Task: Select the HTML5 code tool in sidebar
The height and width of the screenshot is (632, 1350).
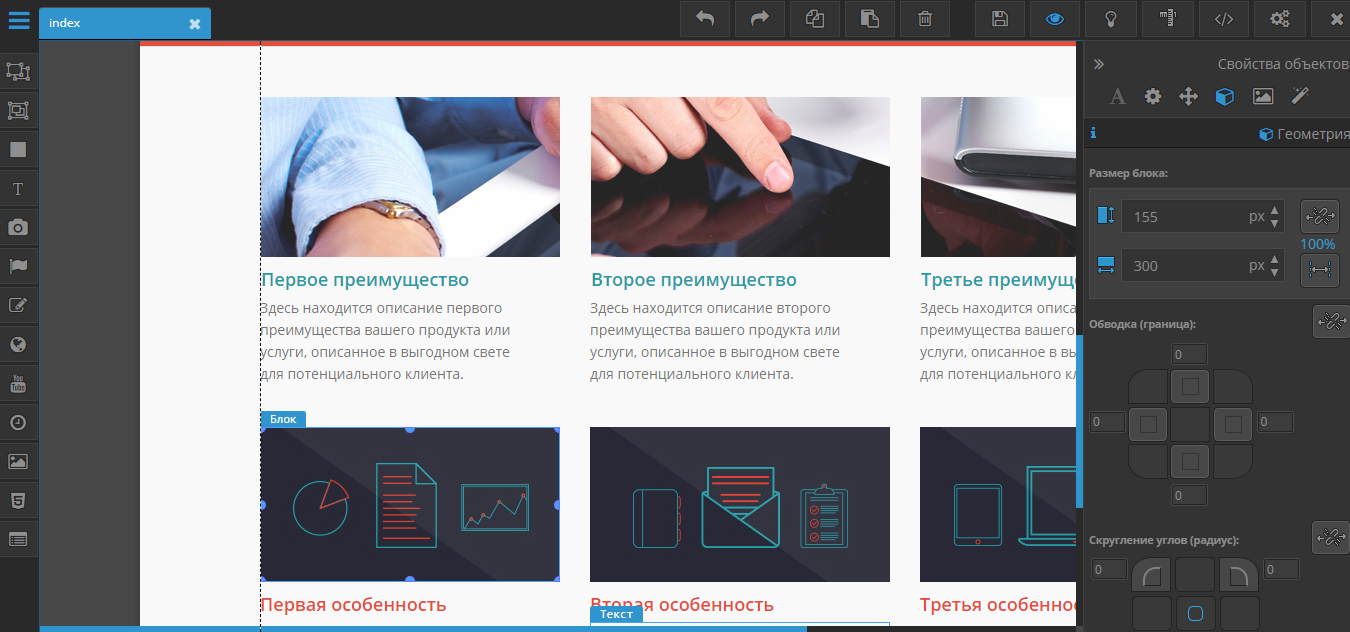Action: (18, 500)
